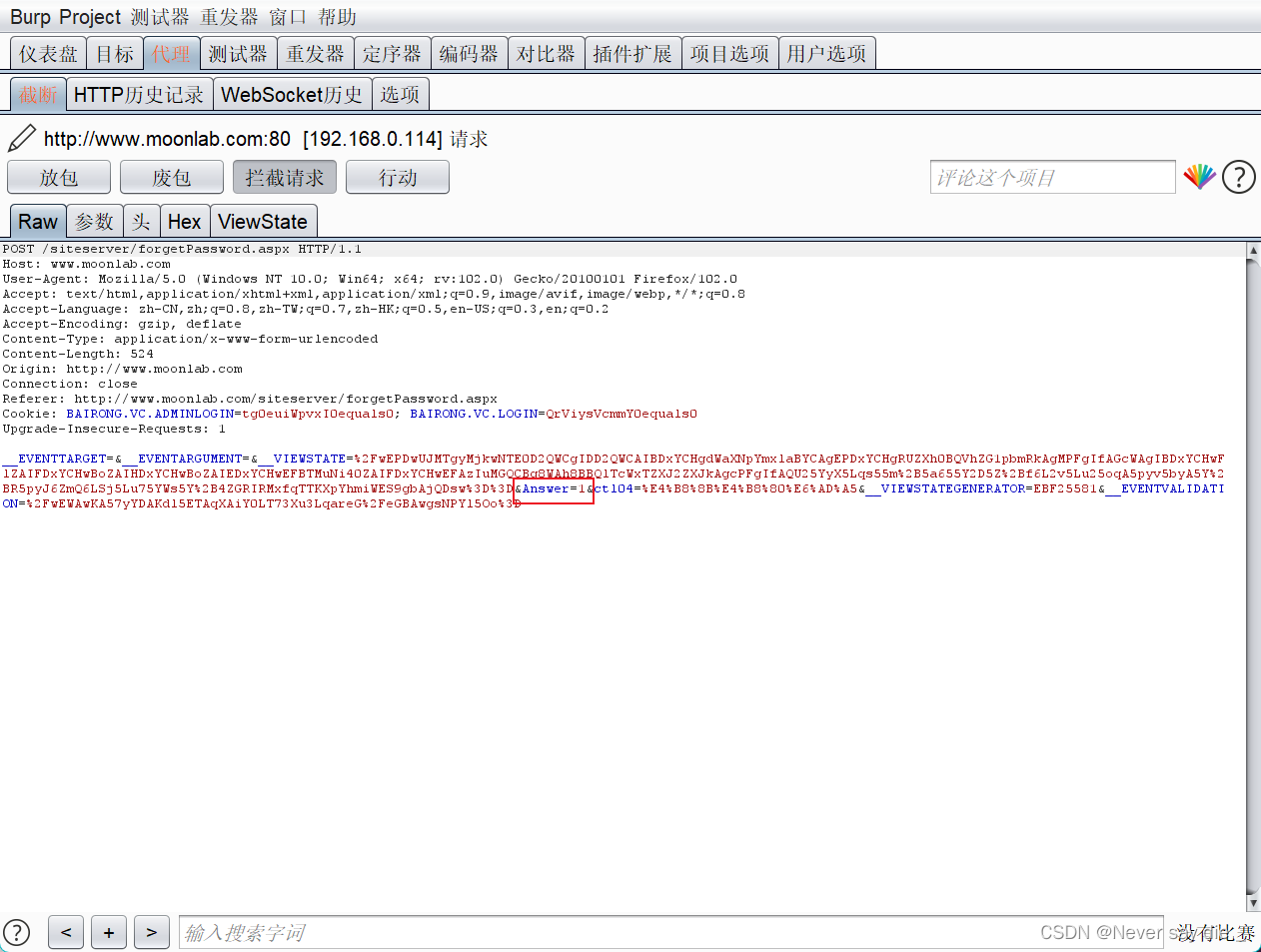Click 放包 to forward the request
Image resolution: width=1261 pixels, height=952 pixels.
59,177
